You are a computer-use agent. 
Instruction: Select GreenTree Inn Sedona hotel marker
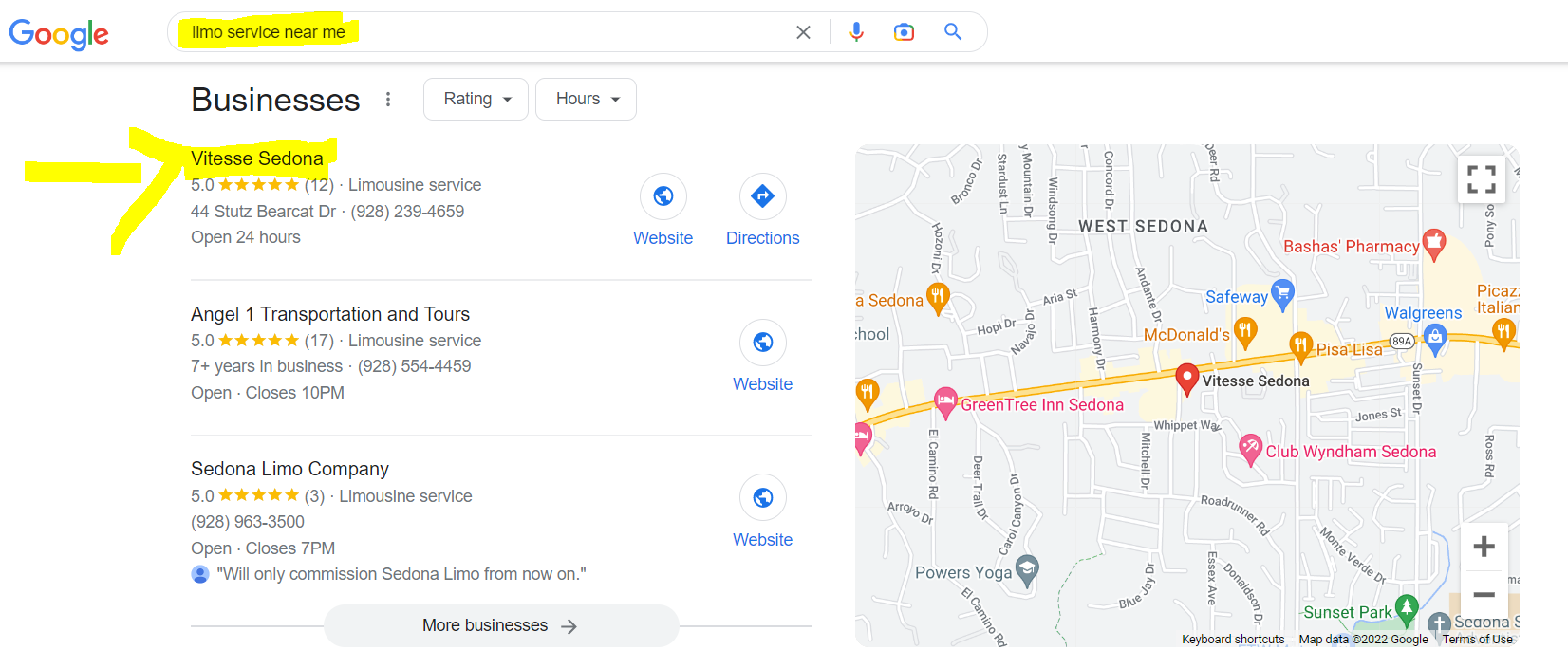click(945, 403)
